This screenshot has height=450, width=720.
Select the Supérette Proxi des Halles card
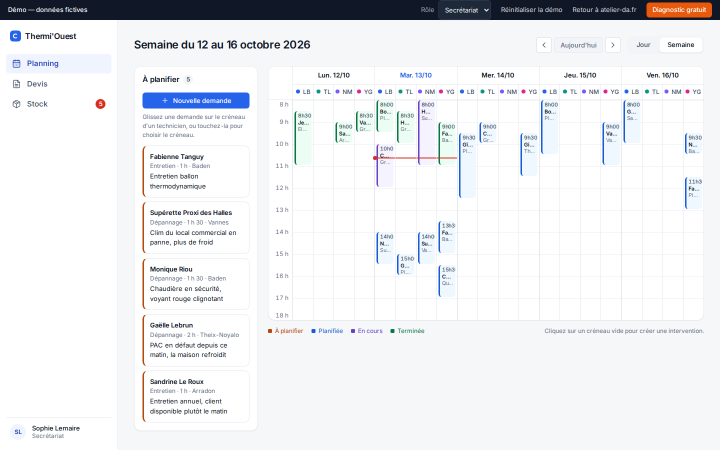pos(196,228)
